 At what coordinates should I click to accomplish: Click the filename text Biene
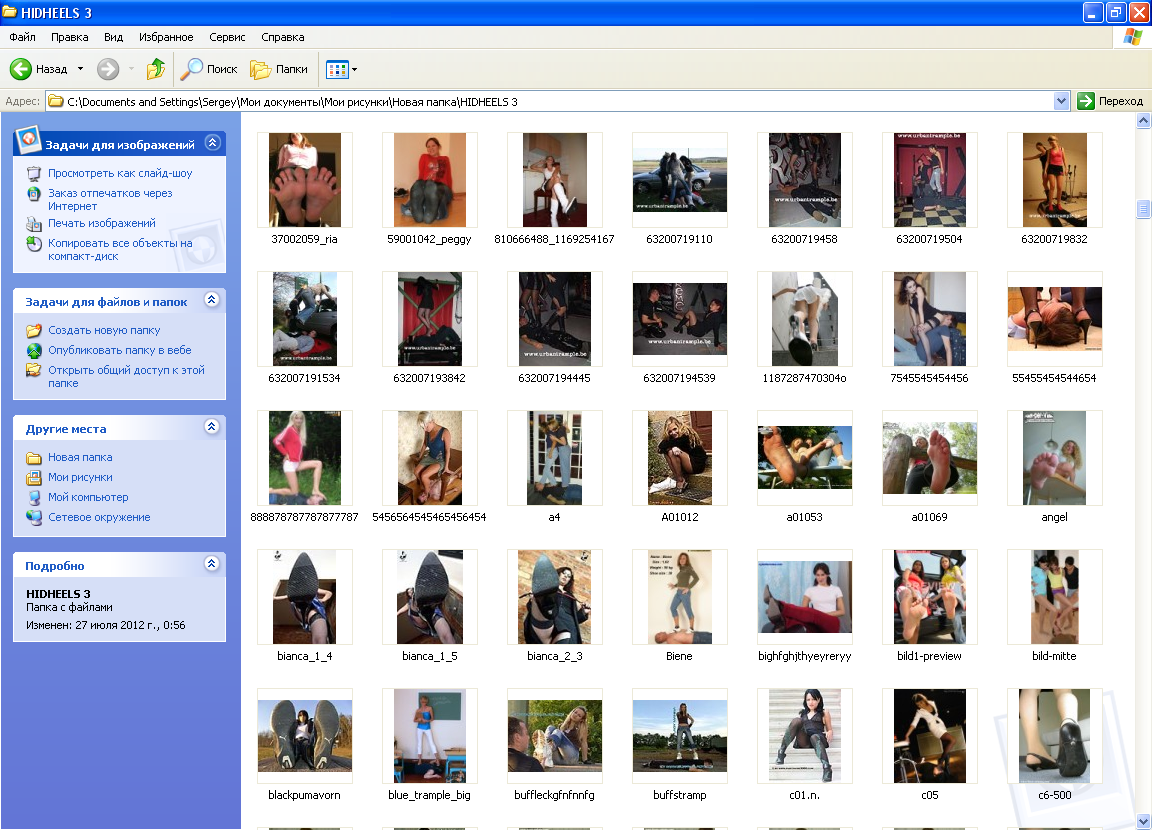click(680, 656)
